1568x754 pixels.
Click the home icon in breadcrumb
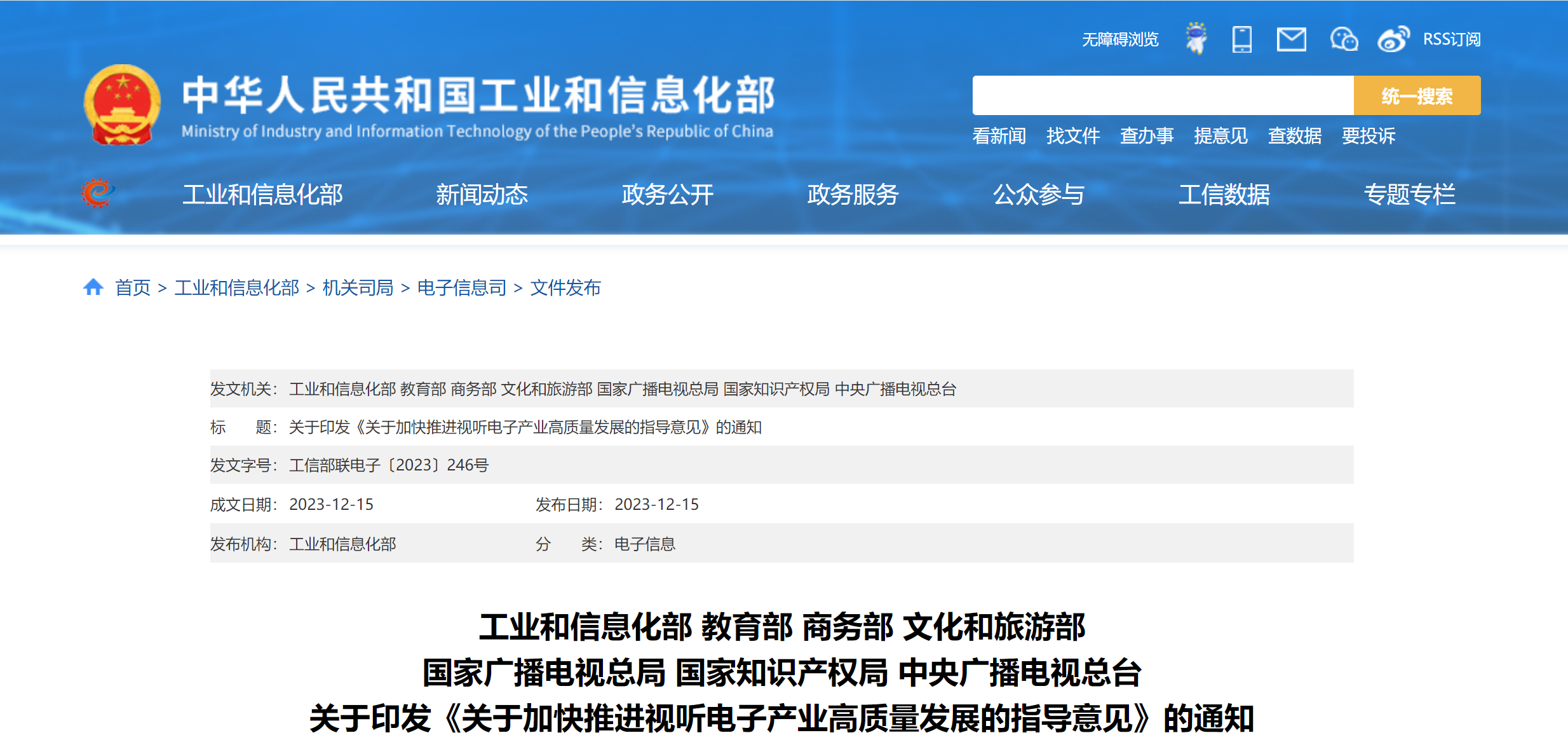[93, 287]
